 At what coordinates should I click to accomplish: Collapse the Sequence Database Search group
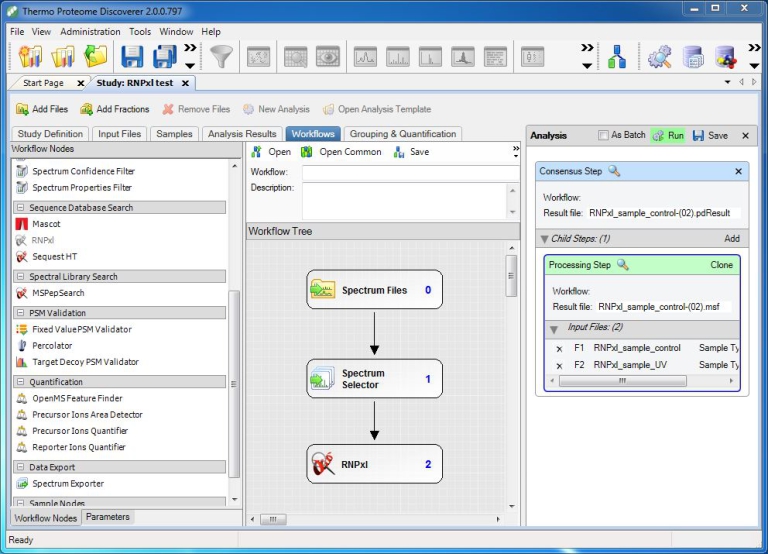pos(20,208)
